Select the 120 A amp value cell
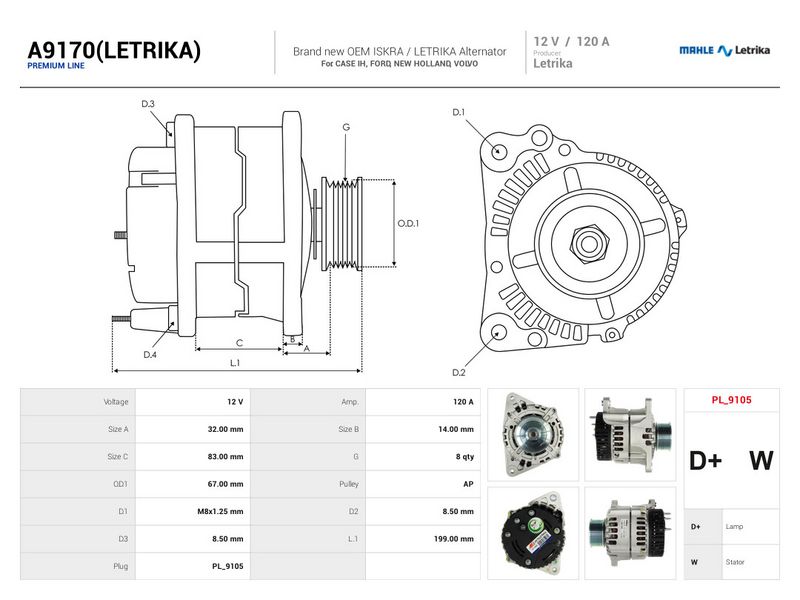This screenshot has width=800, height=600. pyautogui.click(x=423, y=402)
